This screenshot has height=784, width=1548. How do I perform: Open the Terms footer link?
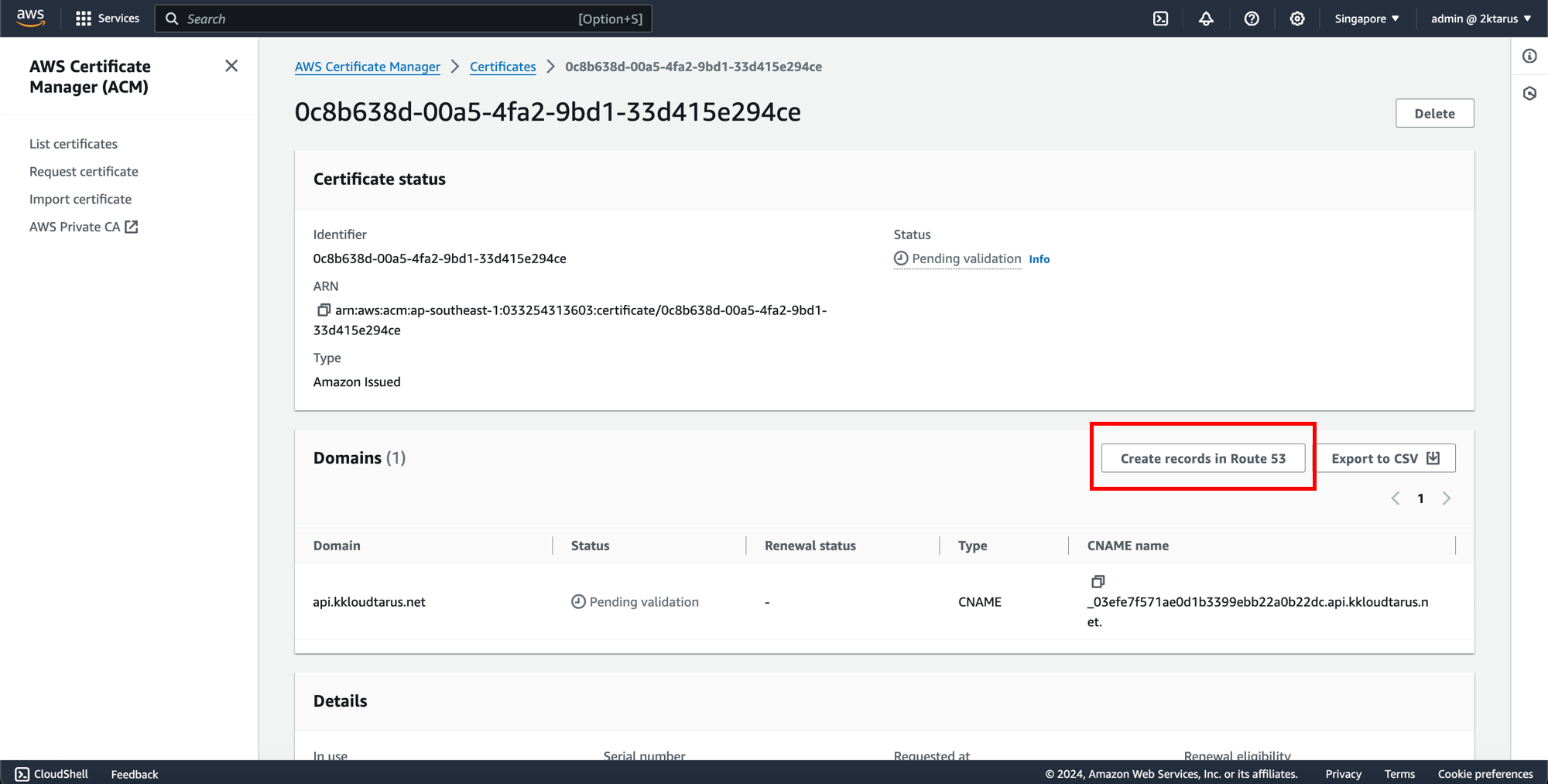point(1399,774)
